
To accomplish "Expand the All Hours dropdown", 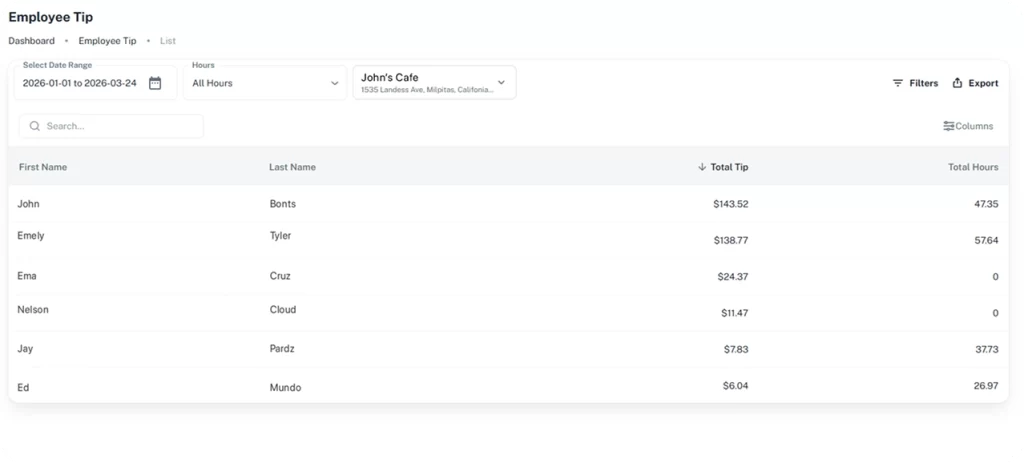I will (x=334, y=83).
